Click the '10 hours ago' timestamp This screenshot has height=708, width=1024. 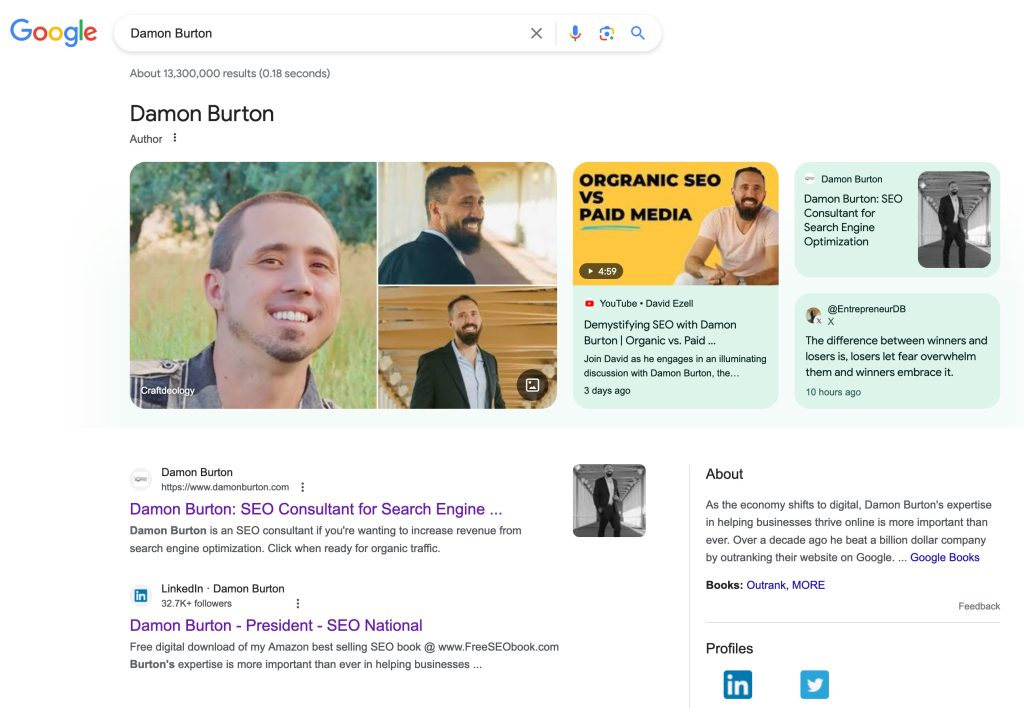(x=833, y=392)
